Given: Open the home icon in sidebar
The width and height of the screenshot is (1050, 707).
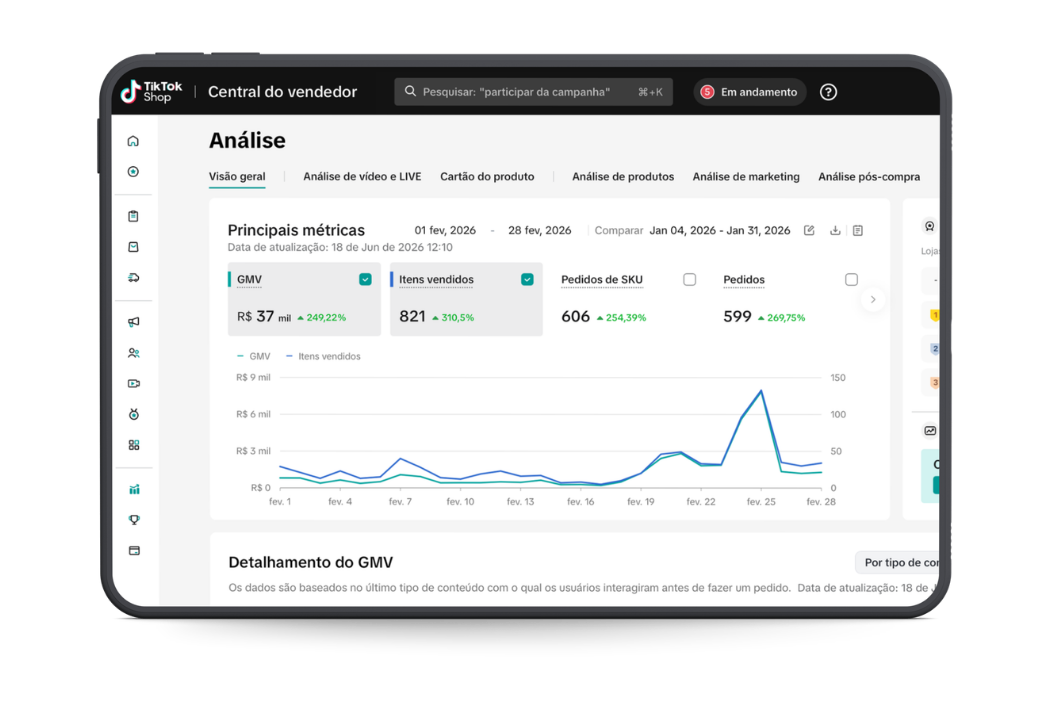Looking at the screenshot, I should 133,141.
